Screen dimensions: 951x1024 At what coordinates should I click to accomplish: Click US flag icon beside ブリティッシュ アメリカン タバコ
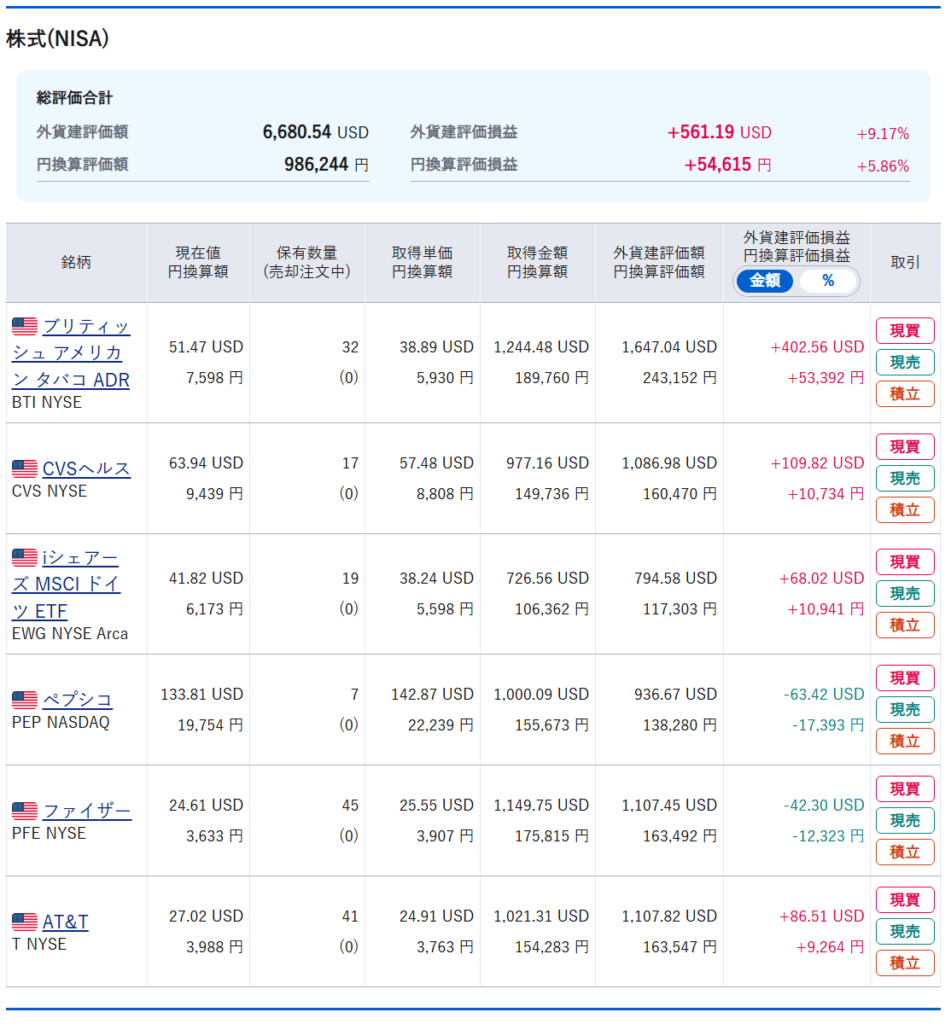[x=25, y=325]
